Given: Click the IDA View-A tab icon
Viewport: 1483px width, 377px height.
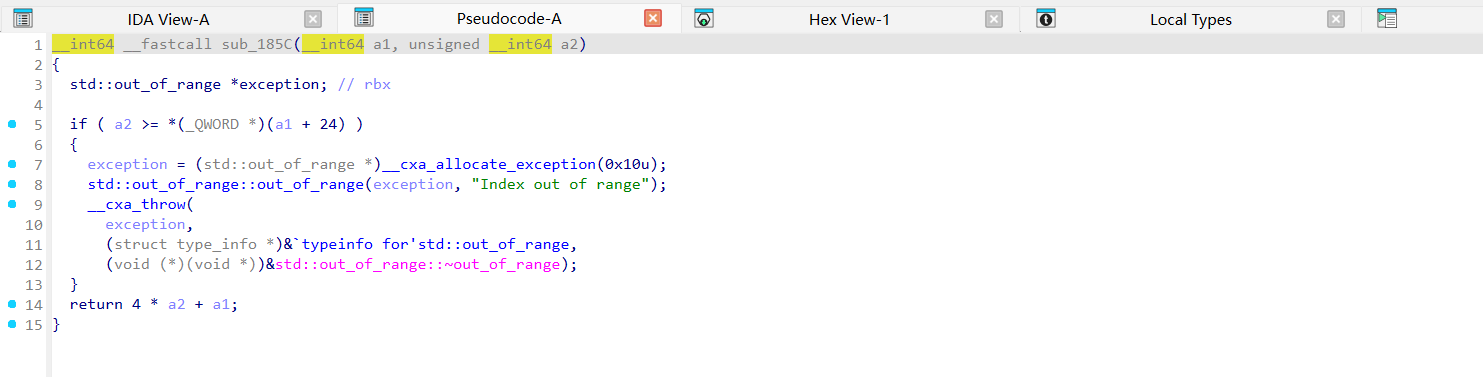Looking at the screenshot, I should click(x=23, y=18).
